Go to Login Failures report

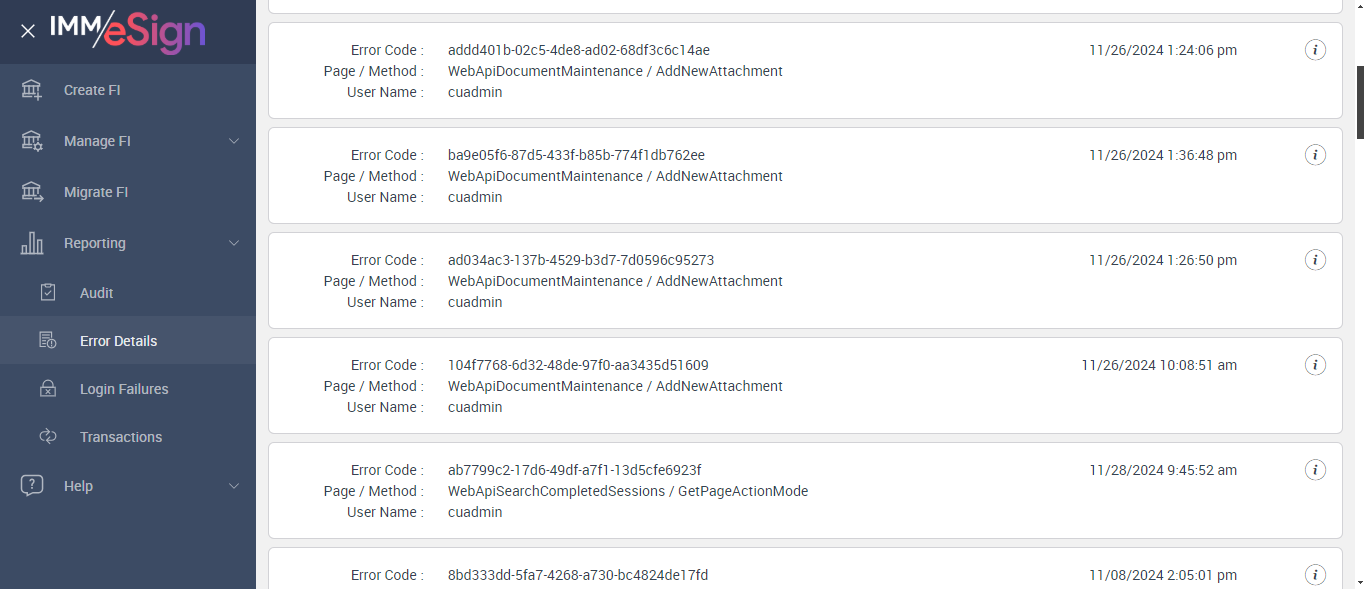point(124,389)
